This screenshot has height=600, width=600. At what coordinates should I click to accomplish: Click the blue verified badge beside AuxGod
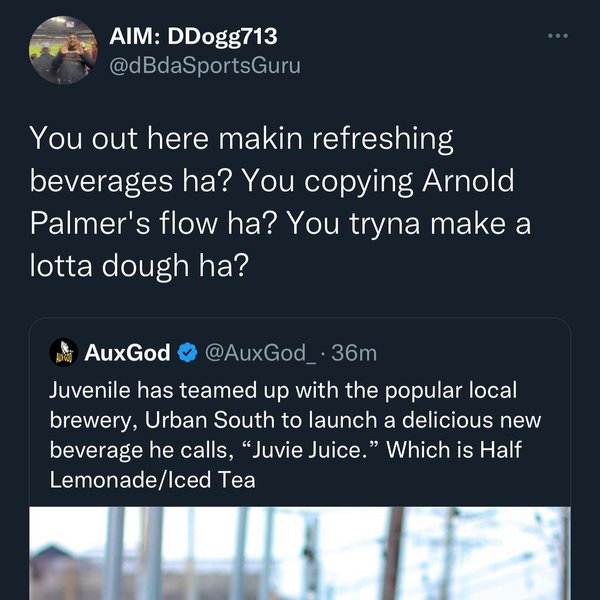coord(187,352)
